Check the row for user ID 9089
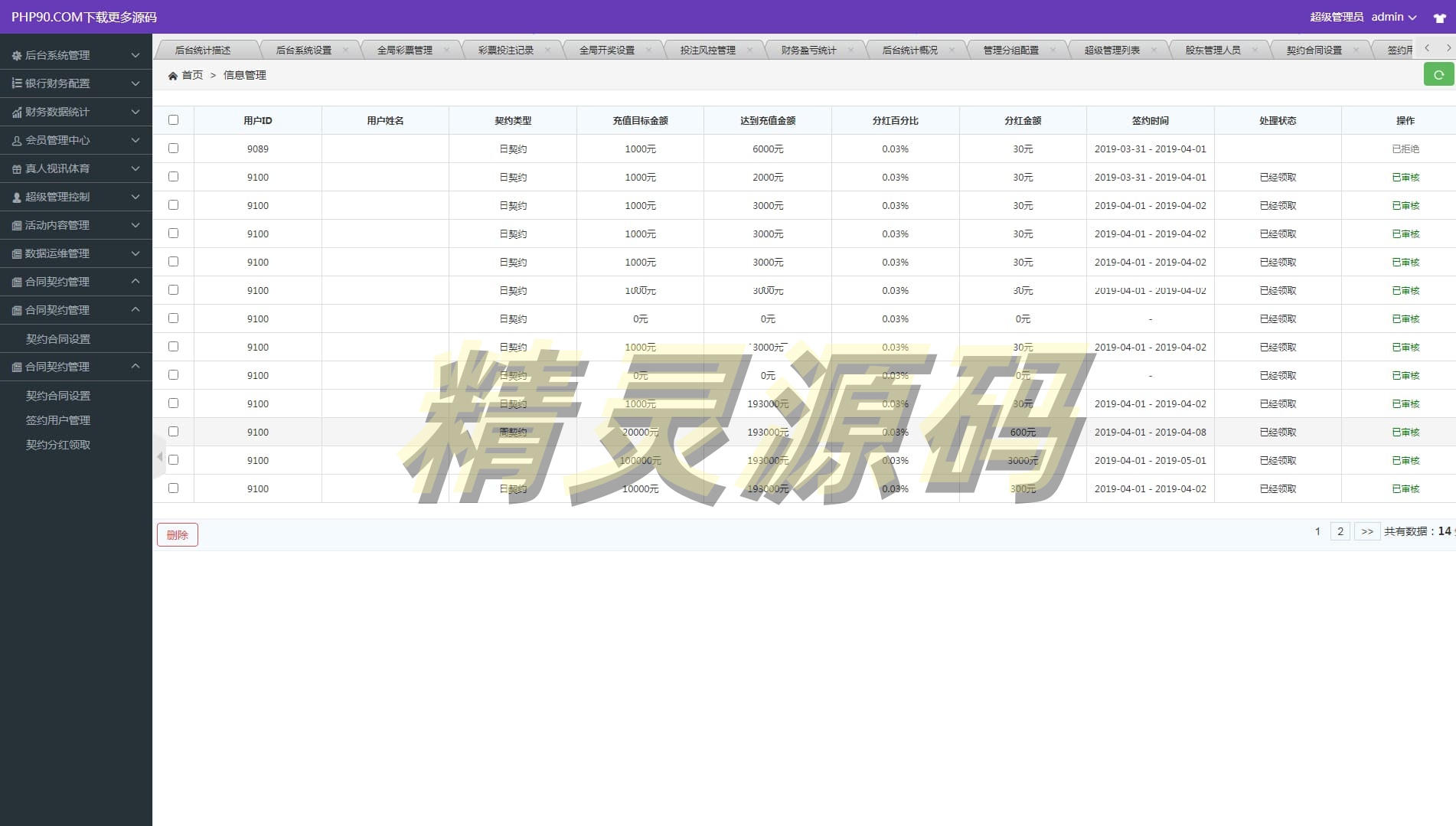The image size is (1456, 826). click(173, 148)
